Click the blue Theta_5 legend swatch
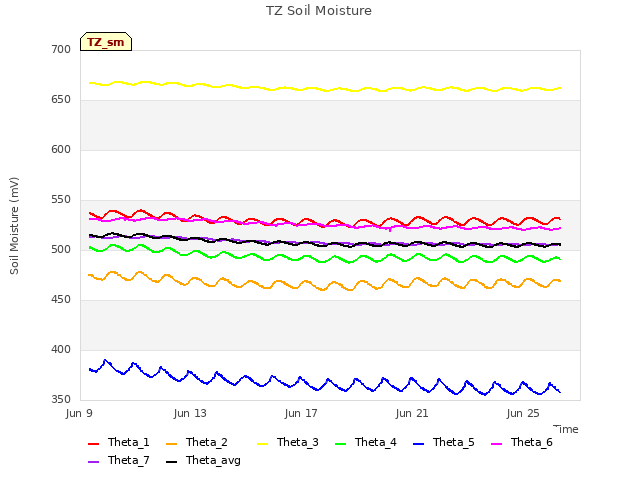This screenshot has width=640, height=480. (418, 444)
